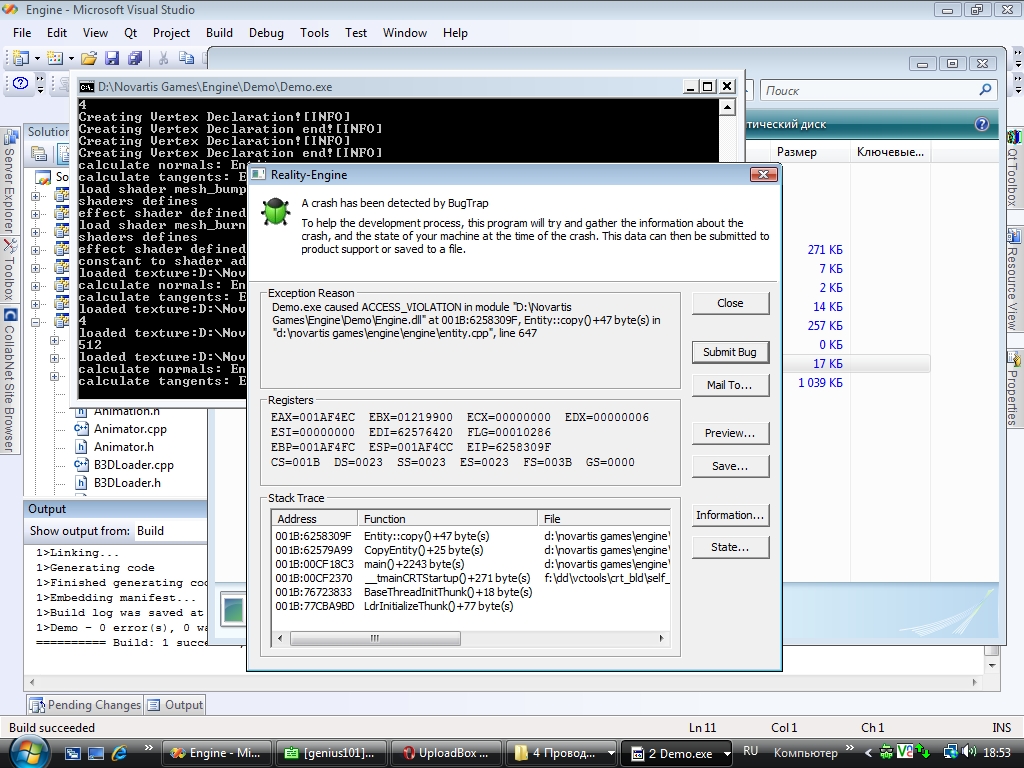This screenshot has width=1024, height=768.
Task: Open the File menu
Action: coord(22,33)
